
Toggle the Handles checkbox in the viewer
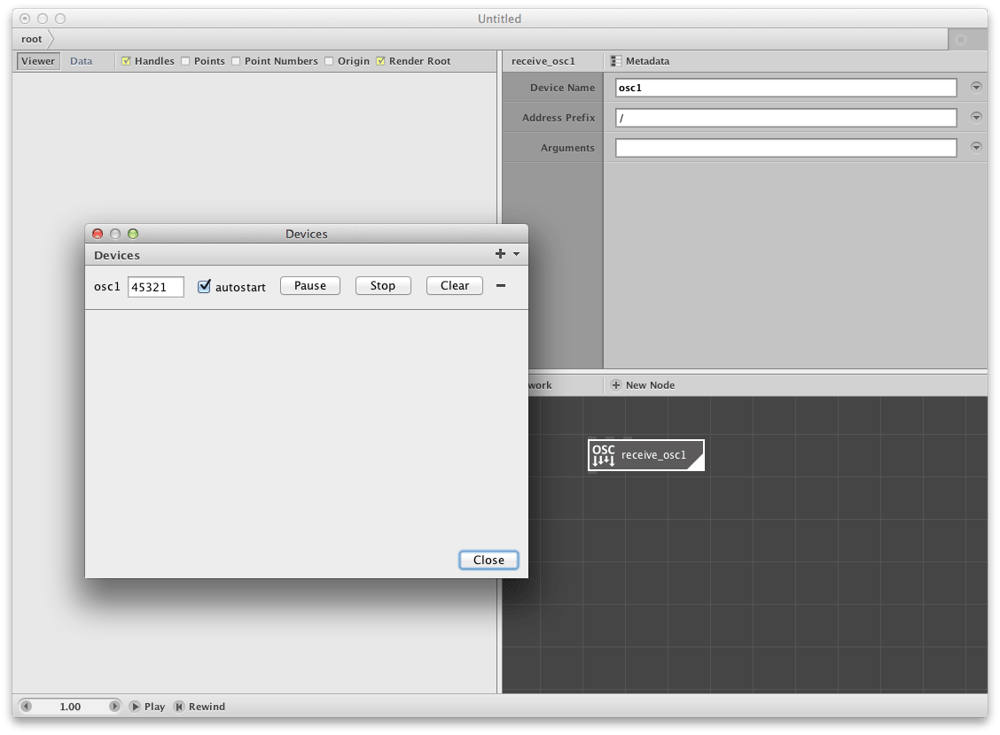[126, 61]
